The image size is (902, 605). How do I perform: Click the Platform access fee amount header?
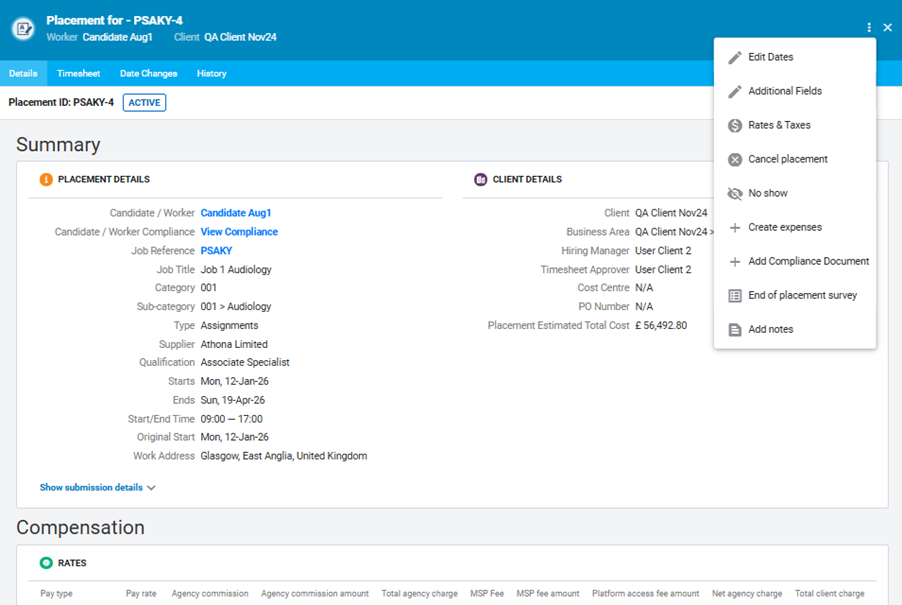(645, 593)
